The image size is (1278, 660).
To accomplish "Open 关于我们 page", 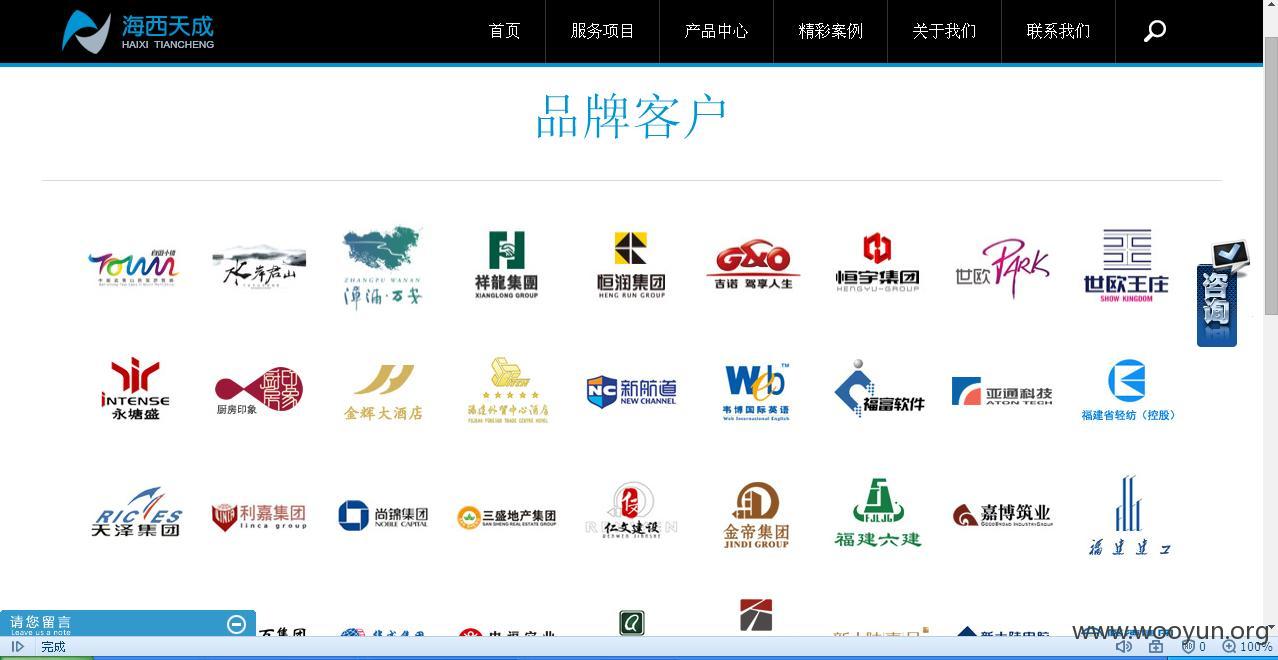I will pyautogui.click(x=944, y=31).
